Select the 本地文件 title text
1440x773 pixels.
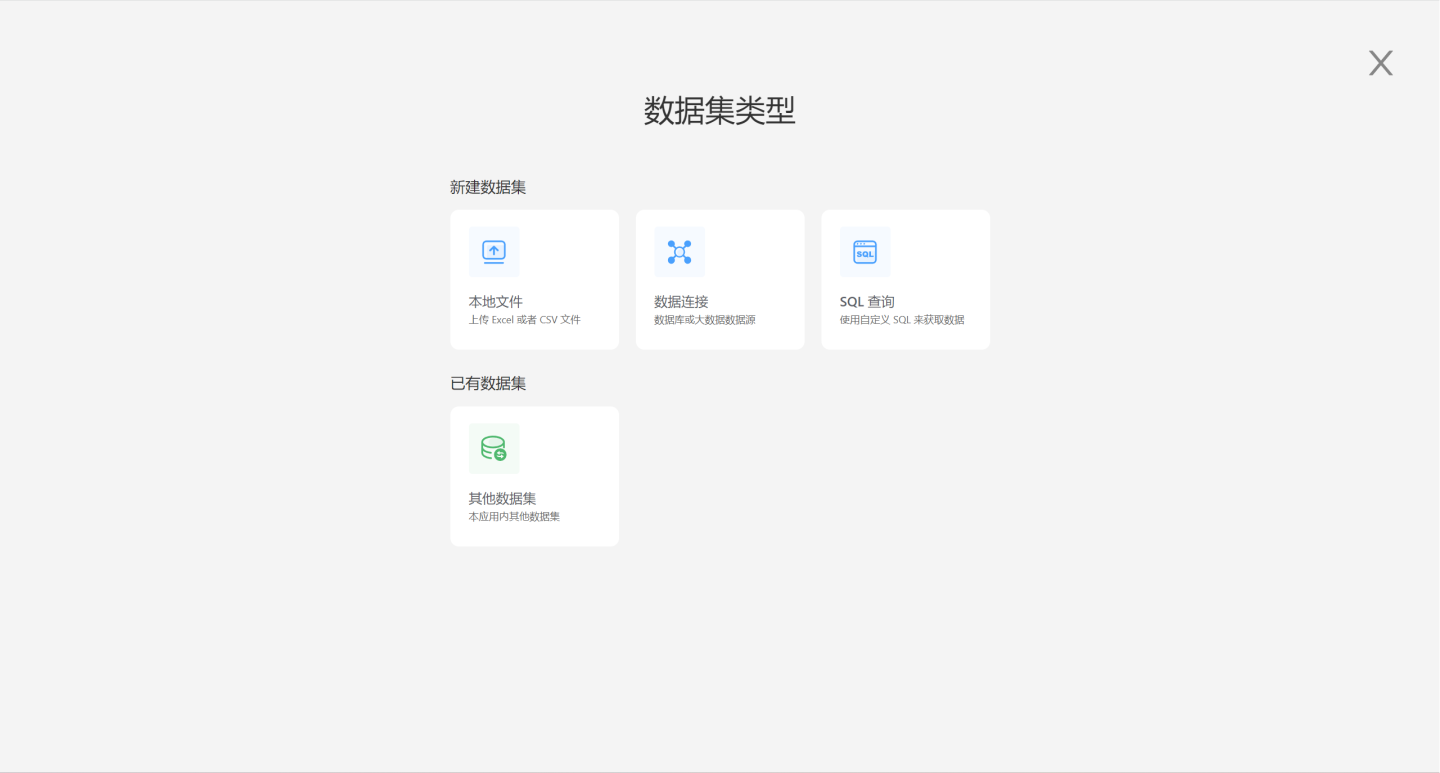tap(496, 301)
